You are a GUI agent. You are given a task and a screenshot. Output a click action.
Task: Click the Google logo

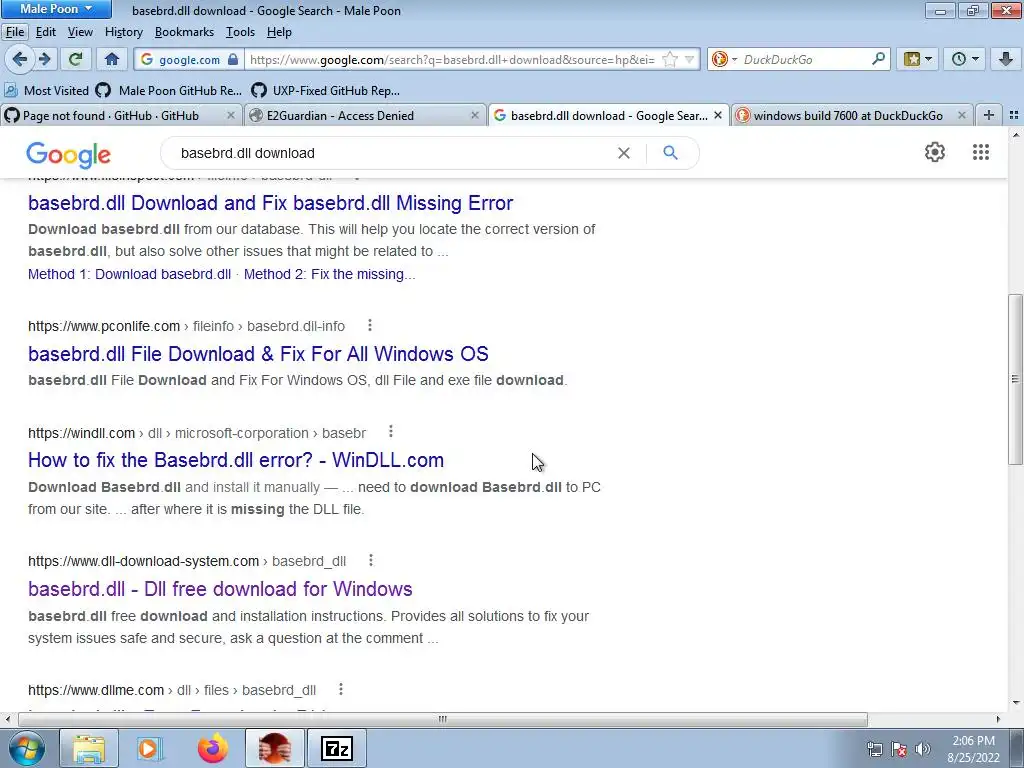point(69,154)
